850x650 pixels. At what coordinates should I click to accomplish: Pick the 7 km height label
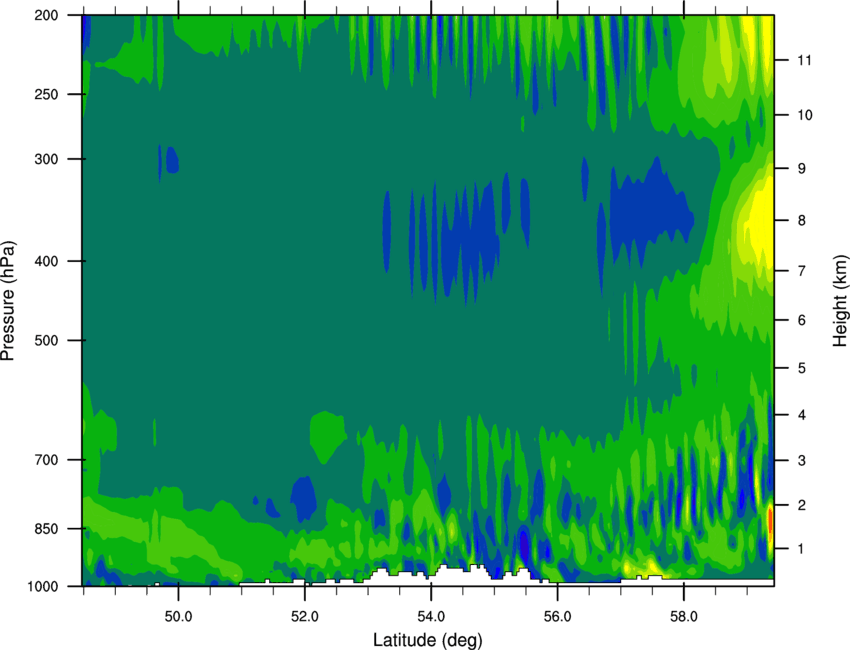point(802,270)
